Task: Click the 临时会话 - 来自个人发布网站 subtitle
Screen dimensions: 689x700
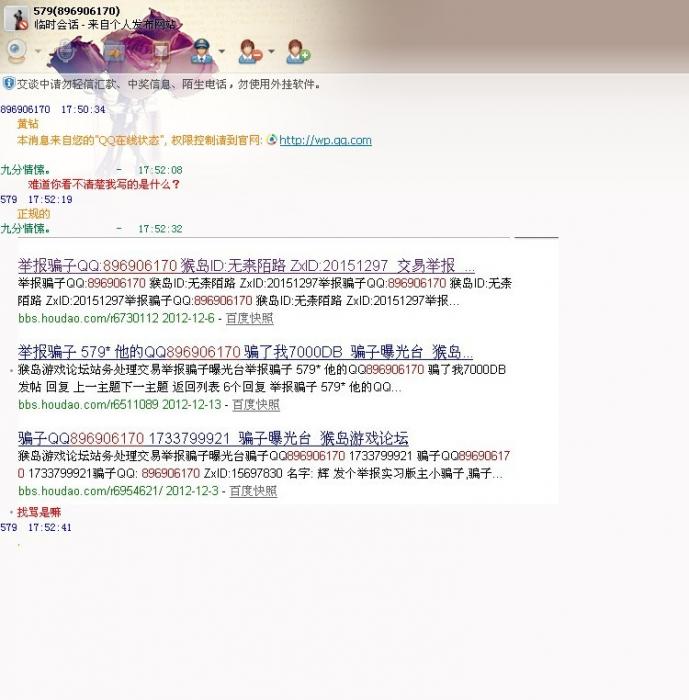Action: coord(104,24)
